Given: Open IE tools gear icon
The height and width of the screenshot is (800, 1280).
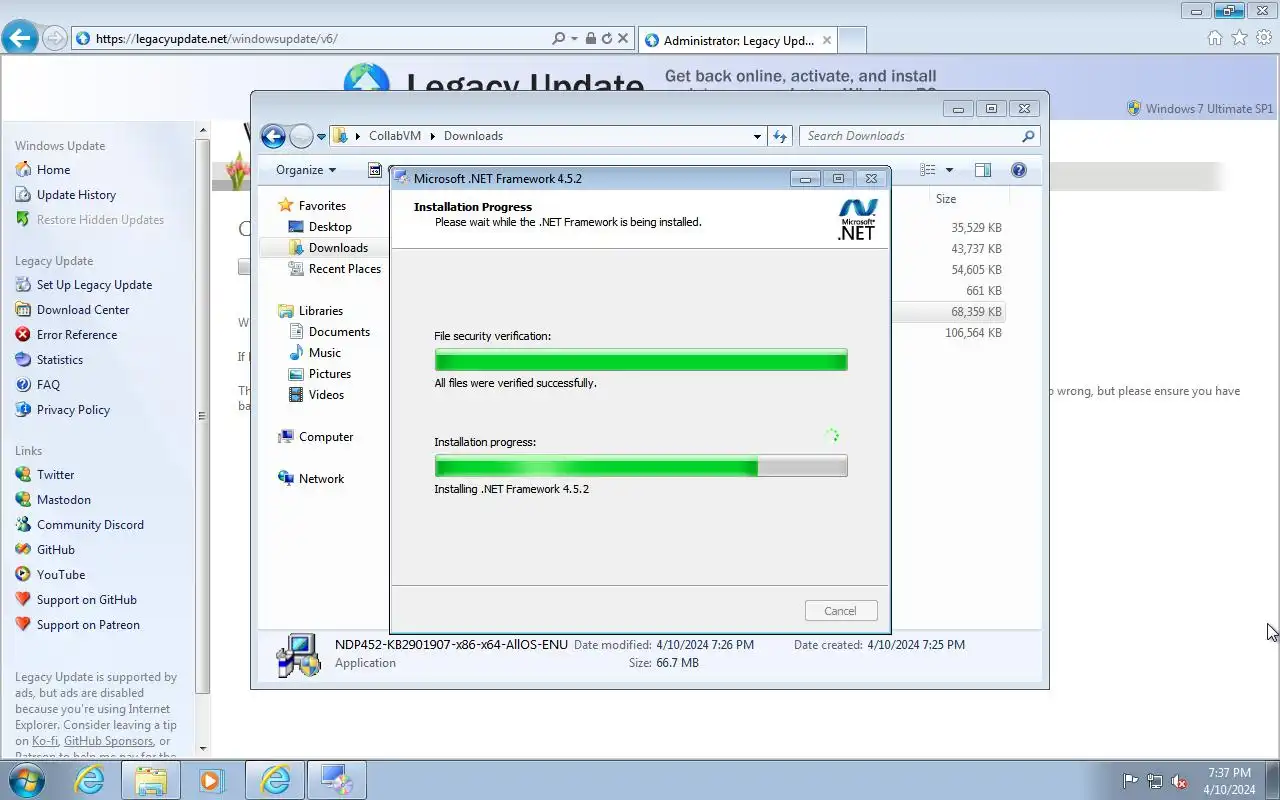Looking at the screenshot, I should 1264,38.
